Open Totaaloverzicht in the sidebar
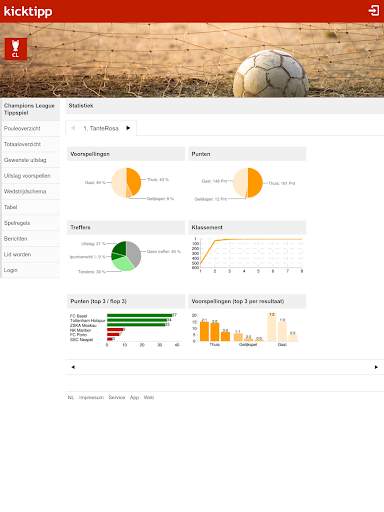The height and width of the screenshot is (512, 384). tap(30, 144)
